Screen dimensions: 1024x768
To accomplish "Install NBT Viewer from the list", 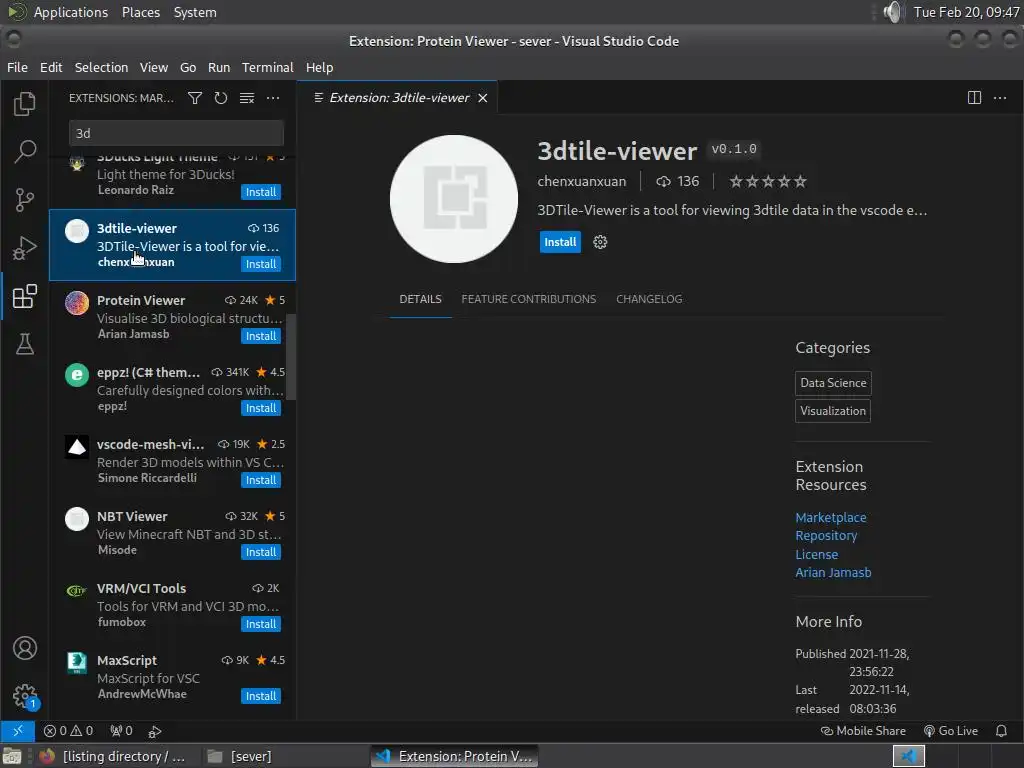I will (261, 552).
